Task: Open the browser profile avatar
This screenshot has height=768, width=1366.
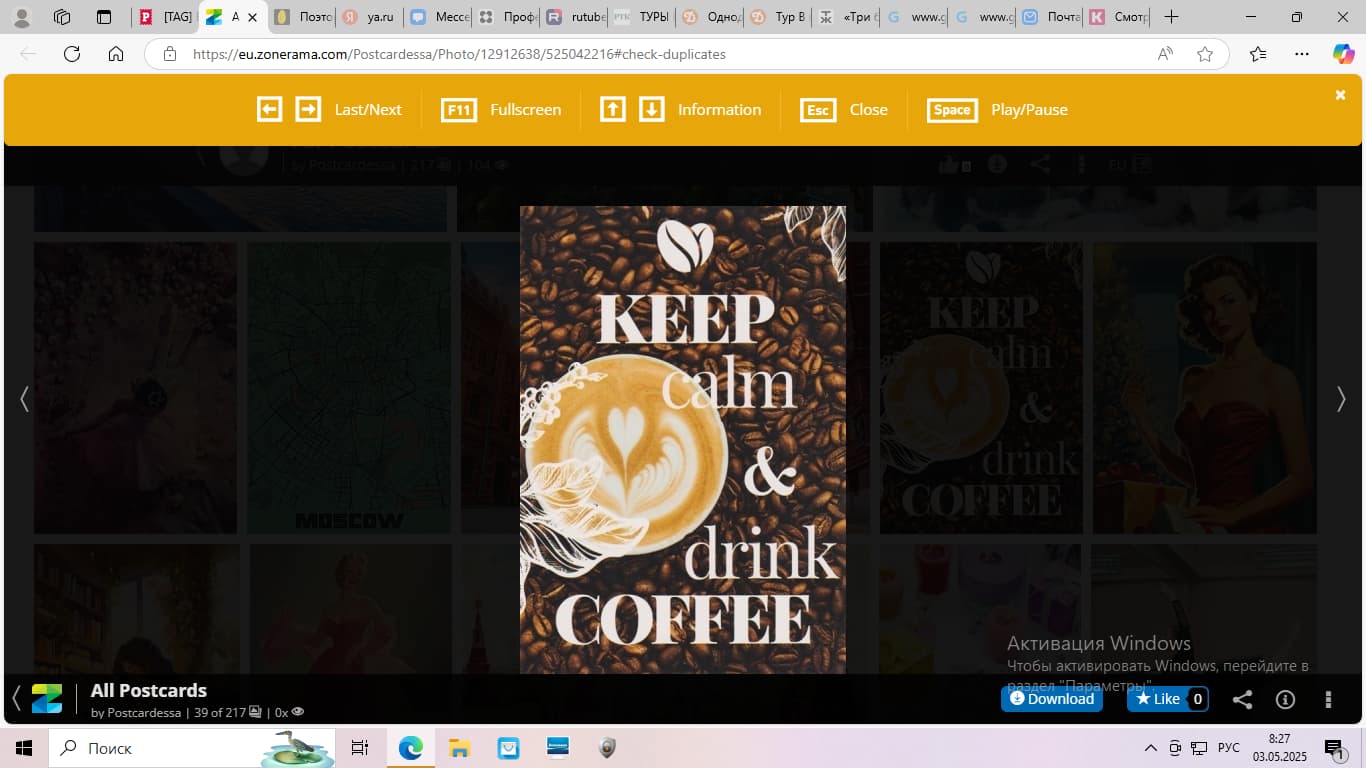Action: click(21, 17)
